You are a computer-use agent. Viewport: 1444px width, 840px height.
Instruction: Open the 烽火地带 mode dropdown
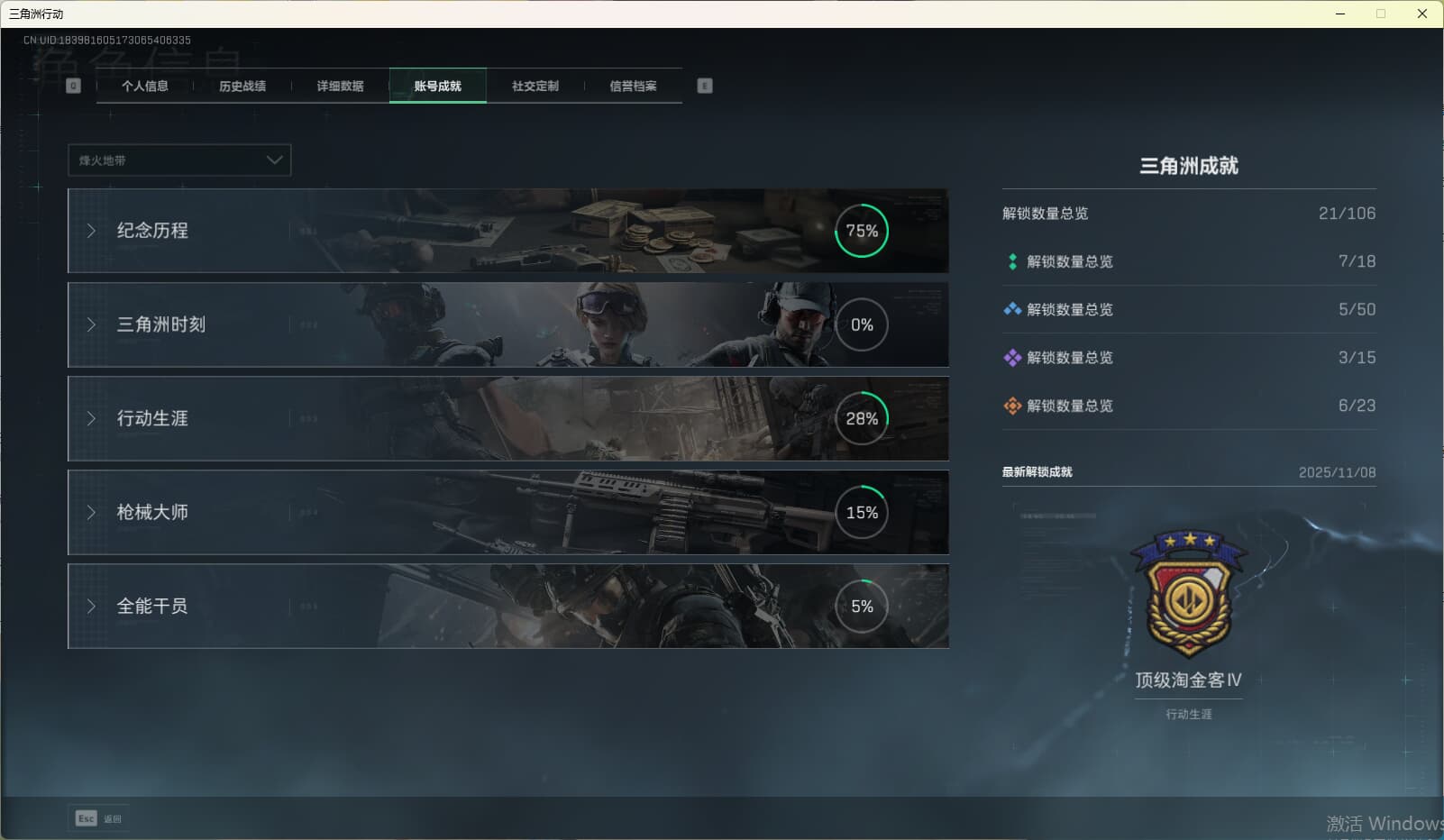[x=179, y=160]
